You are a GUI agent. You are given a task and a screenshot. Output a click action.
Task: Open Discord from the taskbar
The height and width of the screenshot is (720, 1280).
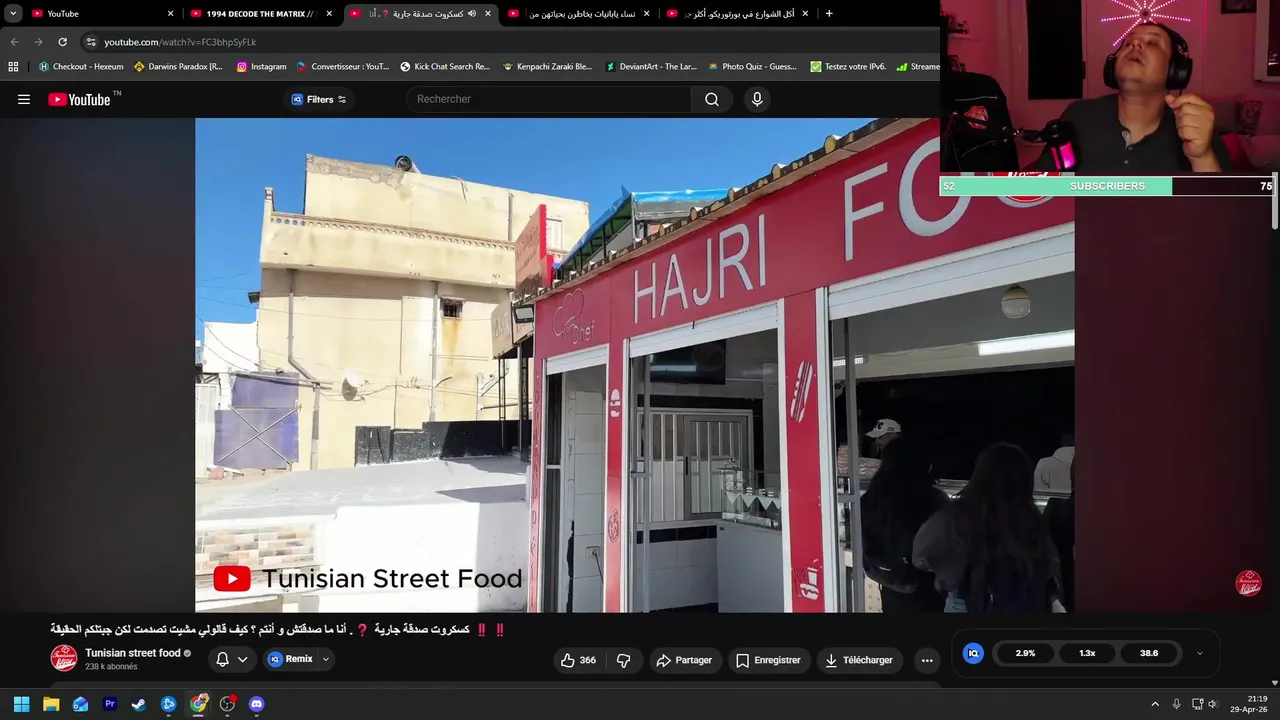click(x=256, y=704)
